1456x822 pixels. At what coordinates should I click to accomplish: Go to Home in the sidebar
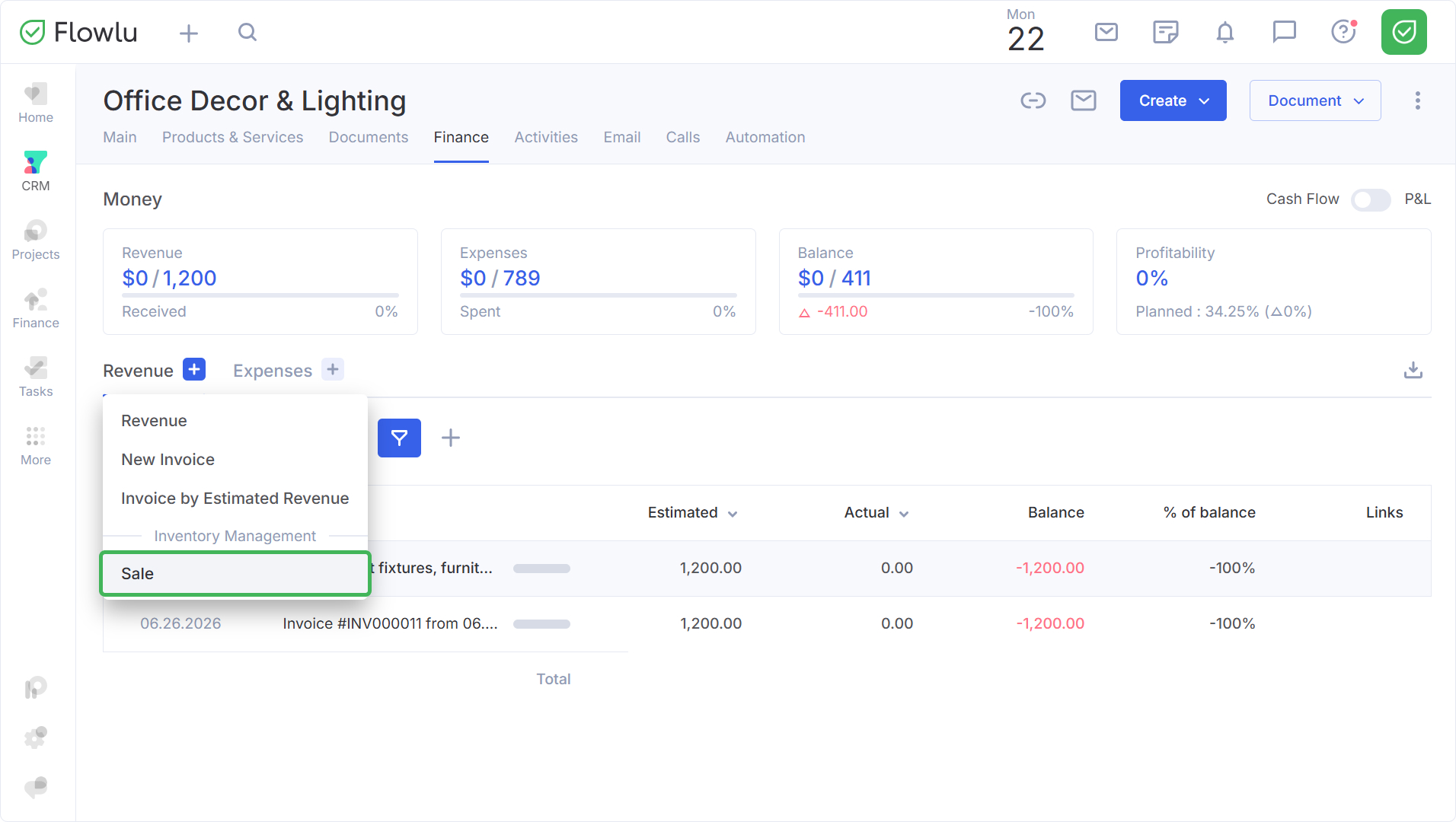[x=36, y=104]
